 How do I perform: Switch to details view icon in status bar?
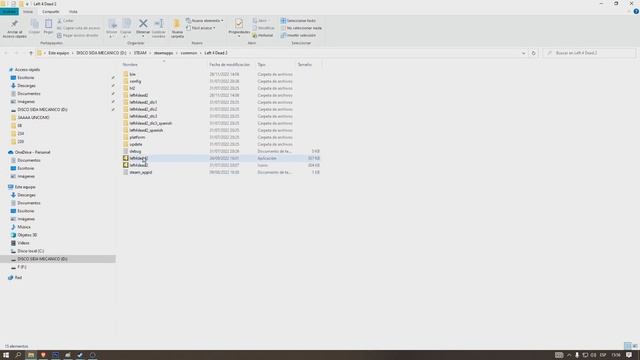coord(628,346)
